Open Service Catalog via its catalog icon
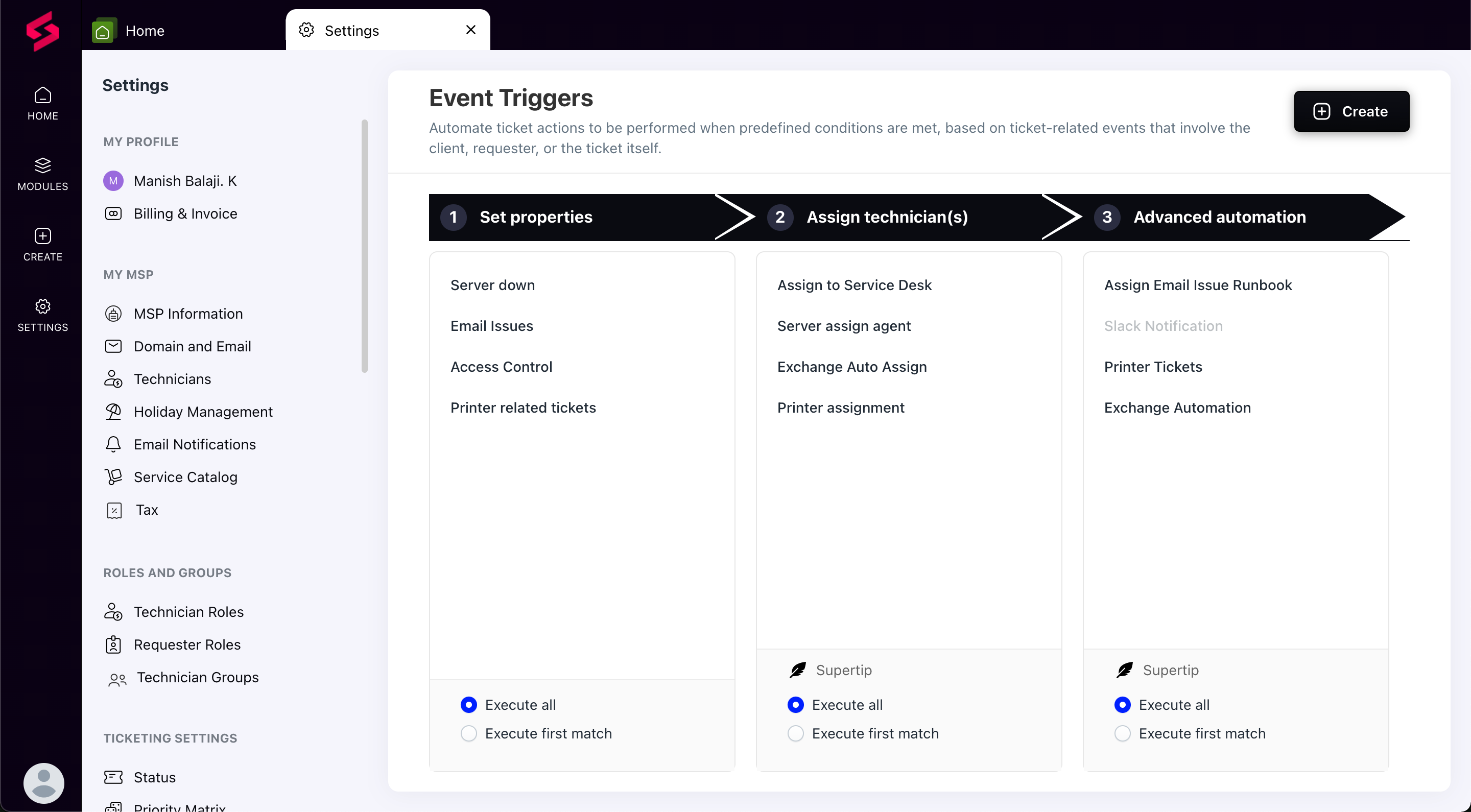Viewport: 1471px width, 812px height. click(x=113, y=477)
